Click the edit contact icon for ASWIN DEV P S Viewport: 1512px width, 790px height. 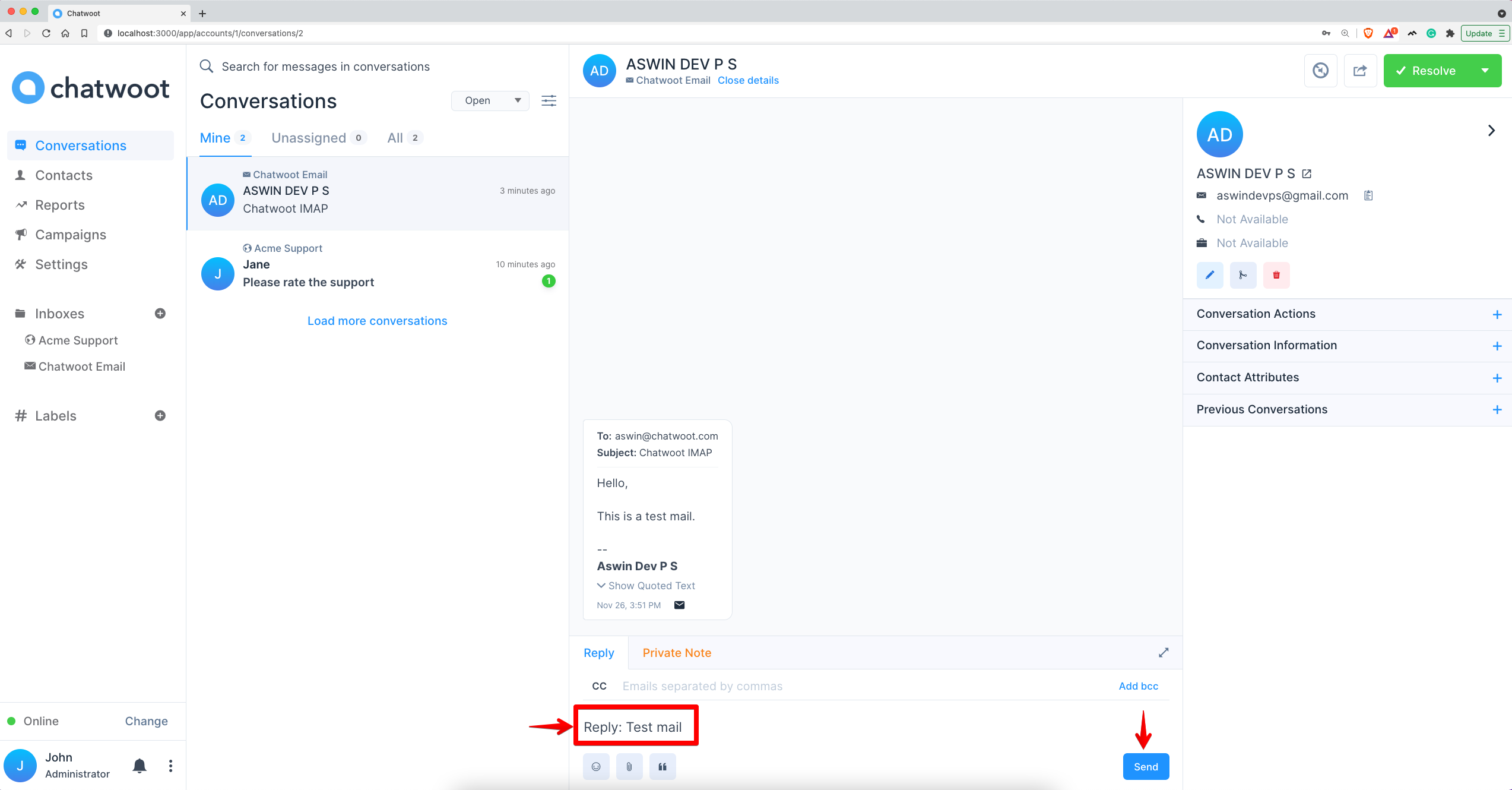(1209, 275)
